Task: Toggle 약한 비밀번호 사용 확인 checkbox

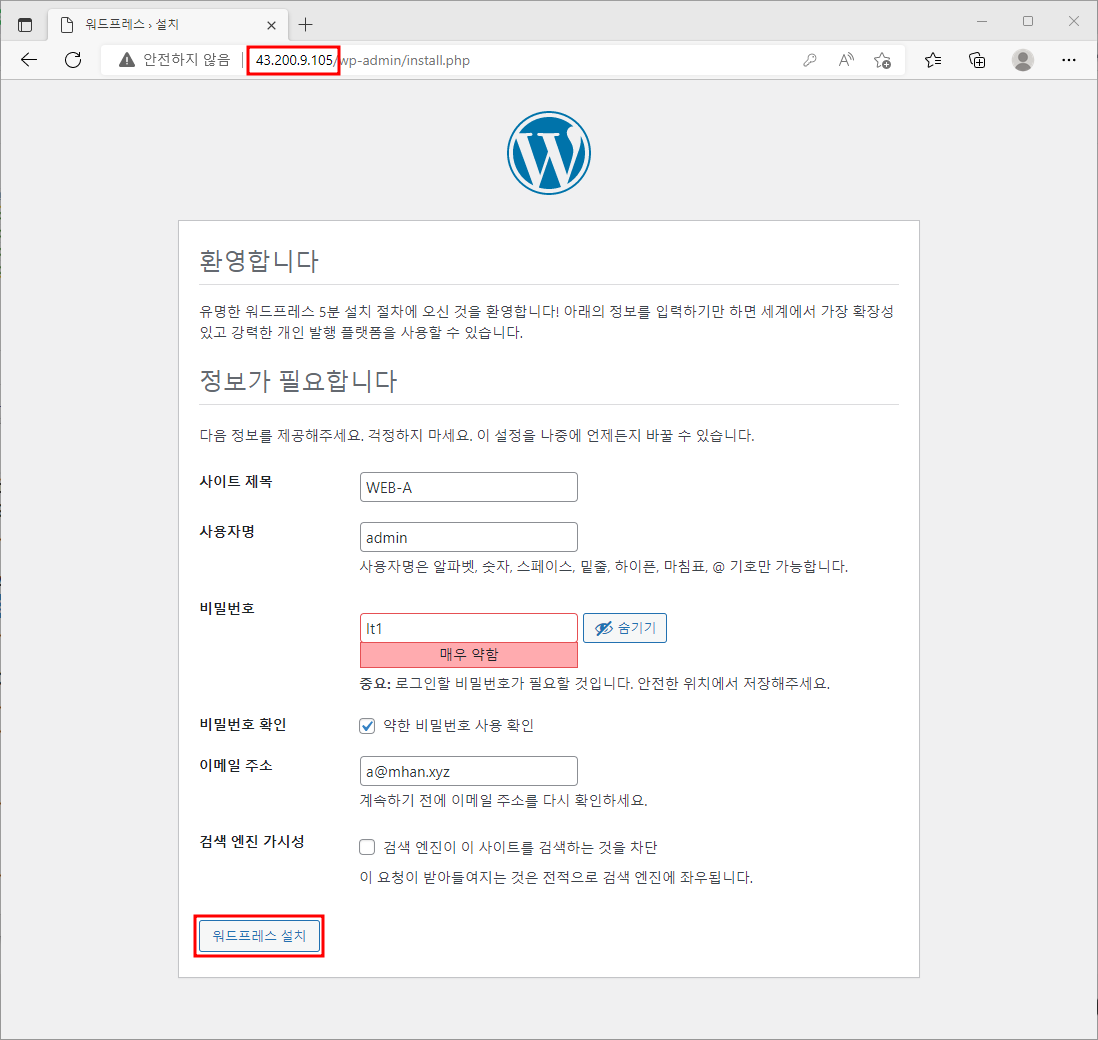Action: (x=367, y=726)
